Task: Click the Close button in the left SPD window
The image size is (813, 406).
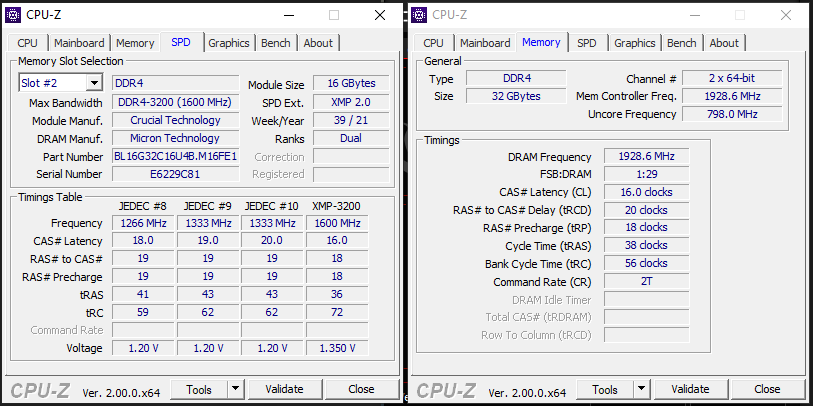Action: [361, 389]
